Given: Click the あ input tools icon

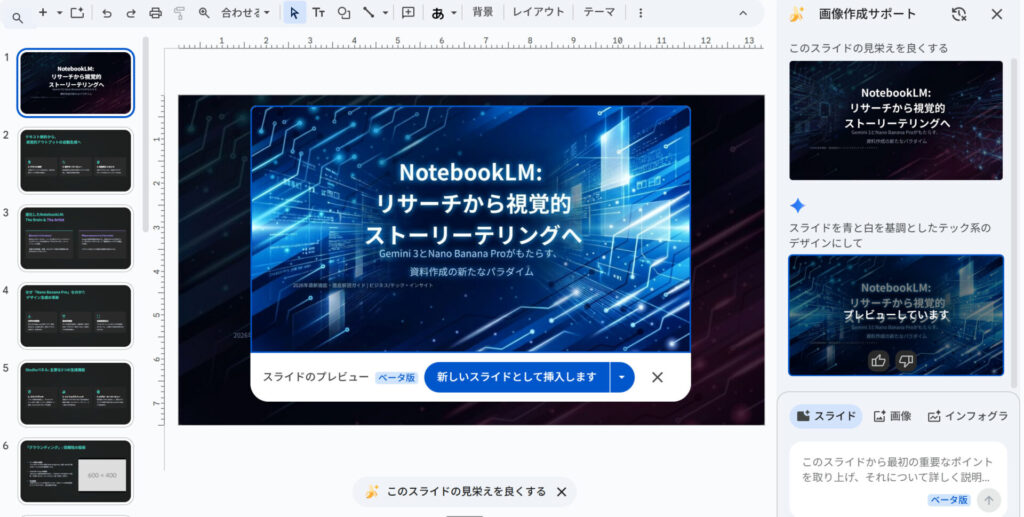Looking at the screenshot, I should click(438, 12).
